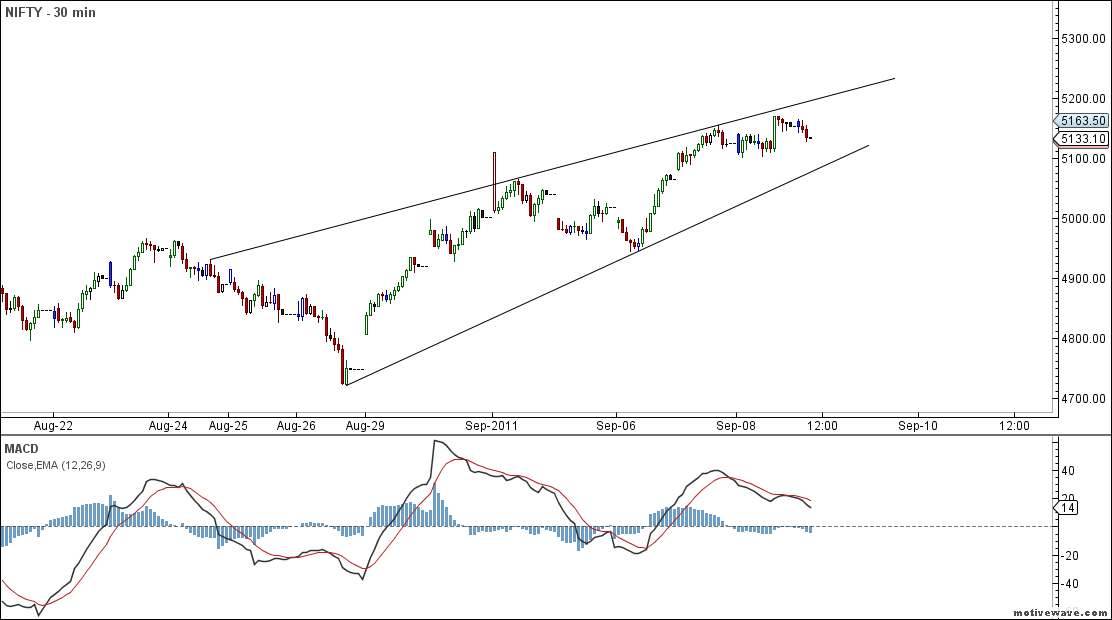
Task: Click the 4700.00 price axis label
Action: coord(1084,400)
